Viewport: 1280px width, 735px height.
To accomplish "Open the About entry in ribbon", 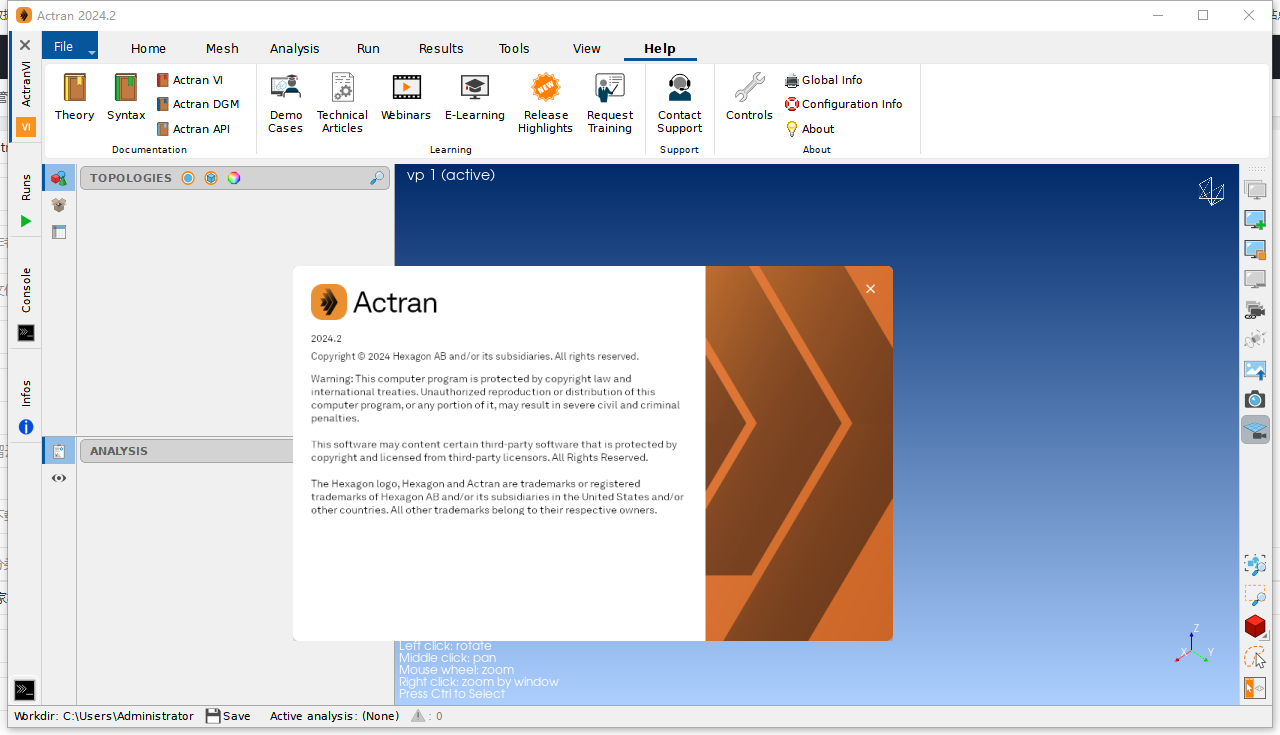I will tap(810, 129).
